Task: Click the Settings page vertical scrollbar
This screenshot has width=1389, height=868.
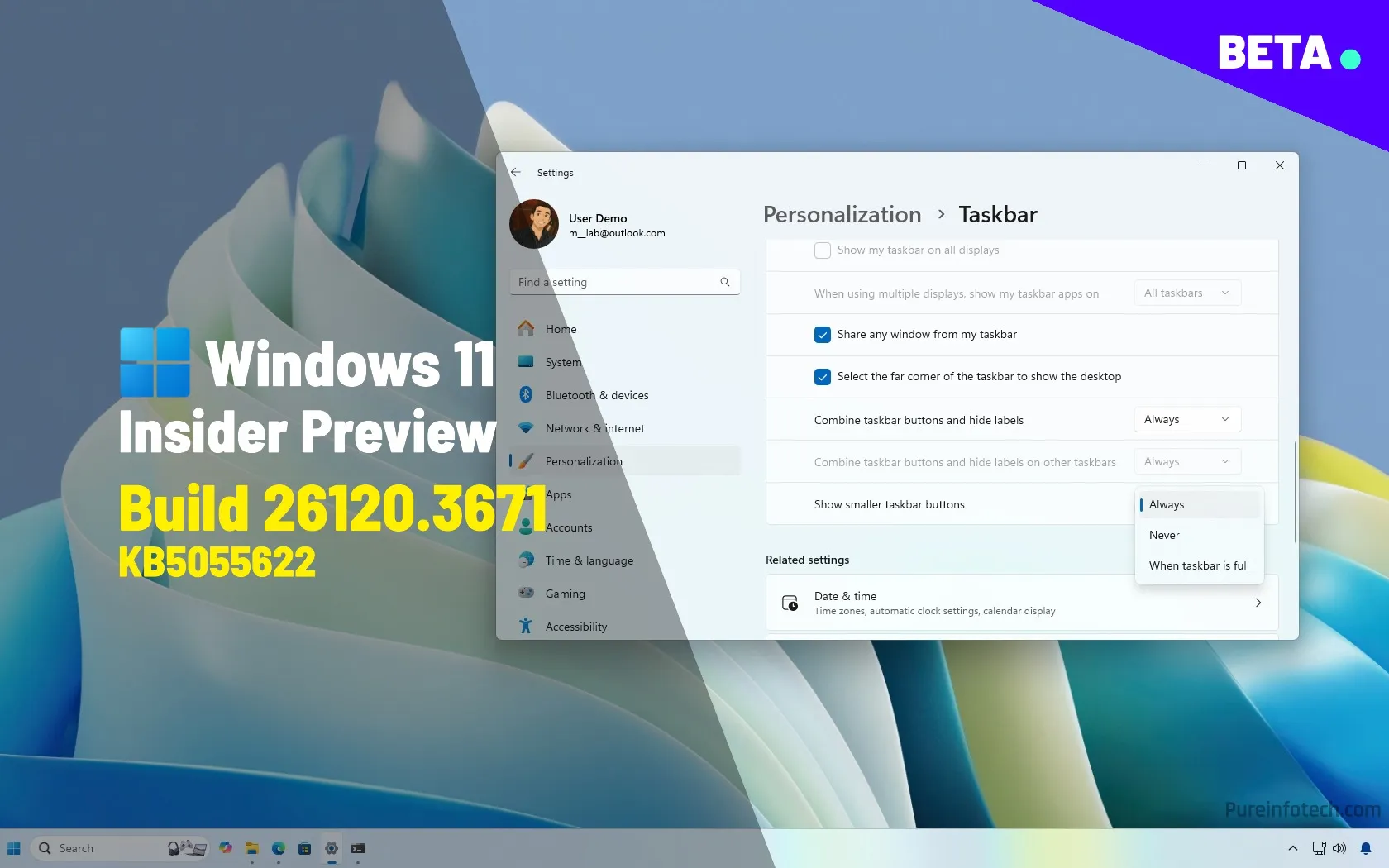Action: (x=1295, y=492)
